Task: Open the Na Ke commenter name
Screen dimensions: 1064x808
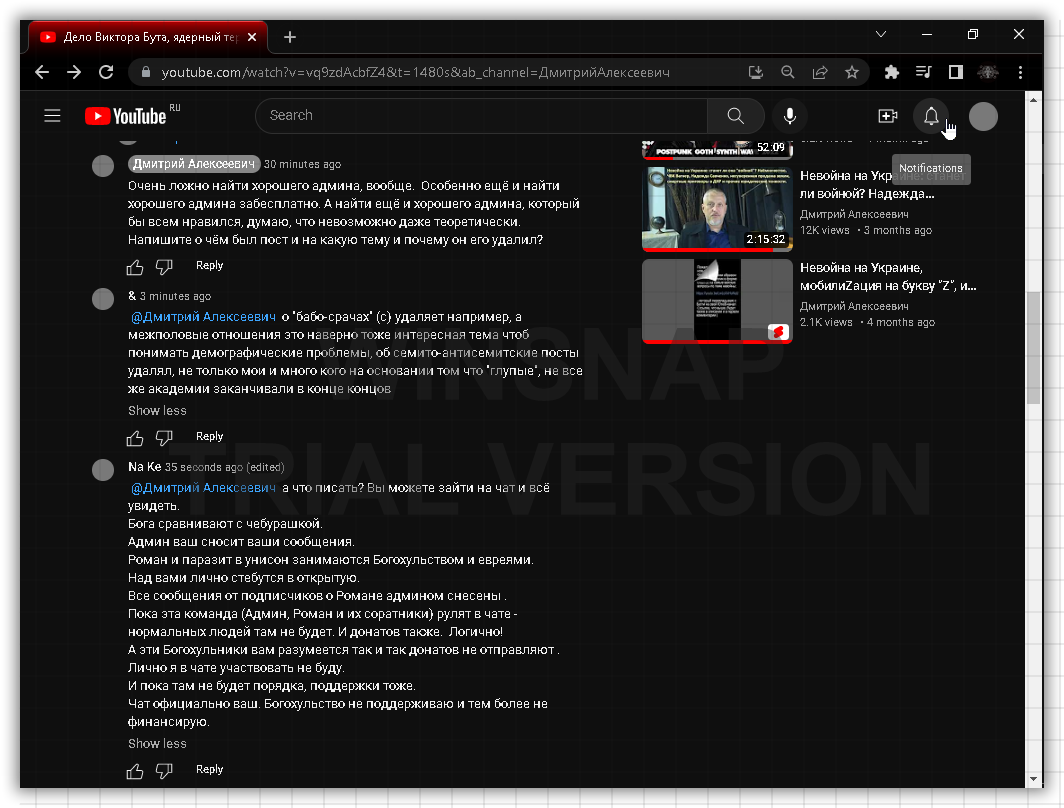Action: (145, 467)
